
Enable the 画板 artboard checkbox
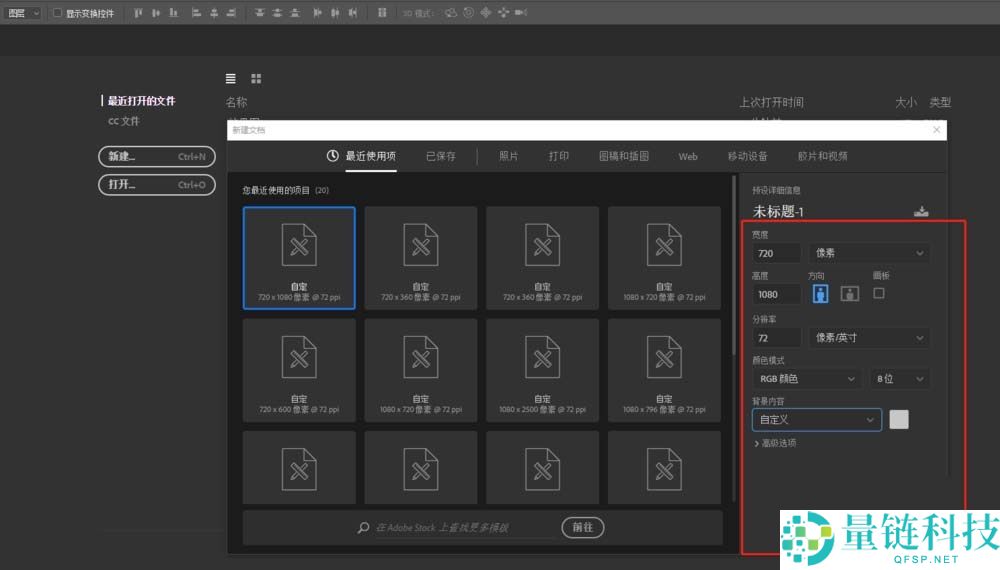click(879, 293)
